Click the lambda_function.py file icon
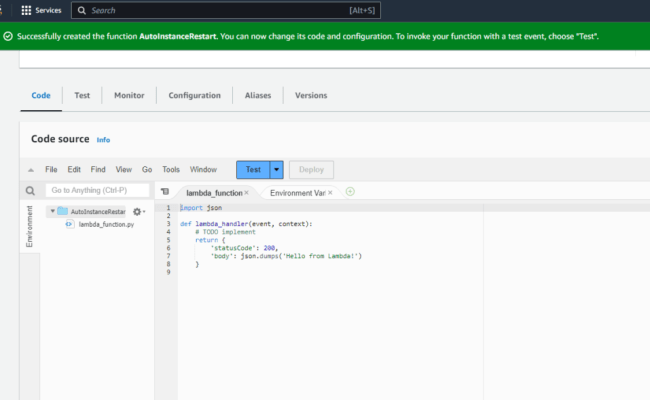 pos(69,224)
